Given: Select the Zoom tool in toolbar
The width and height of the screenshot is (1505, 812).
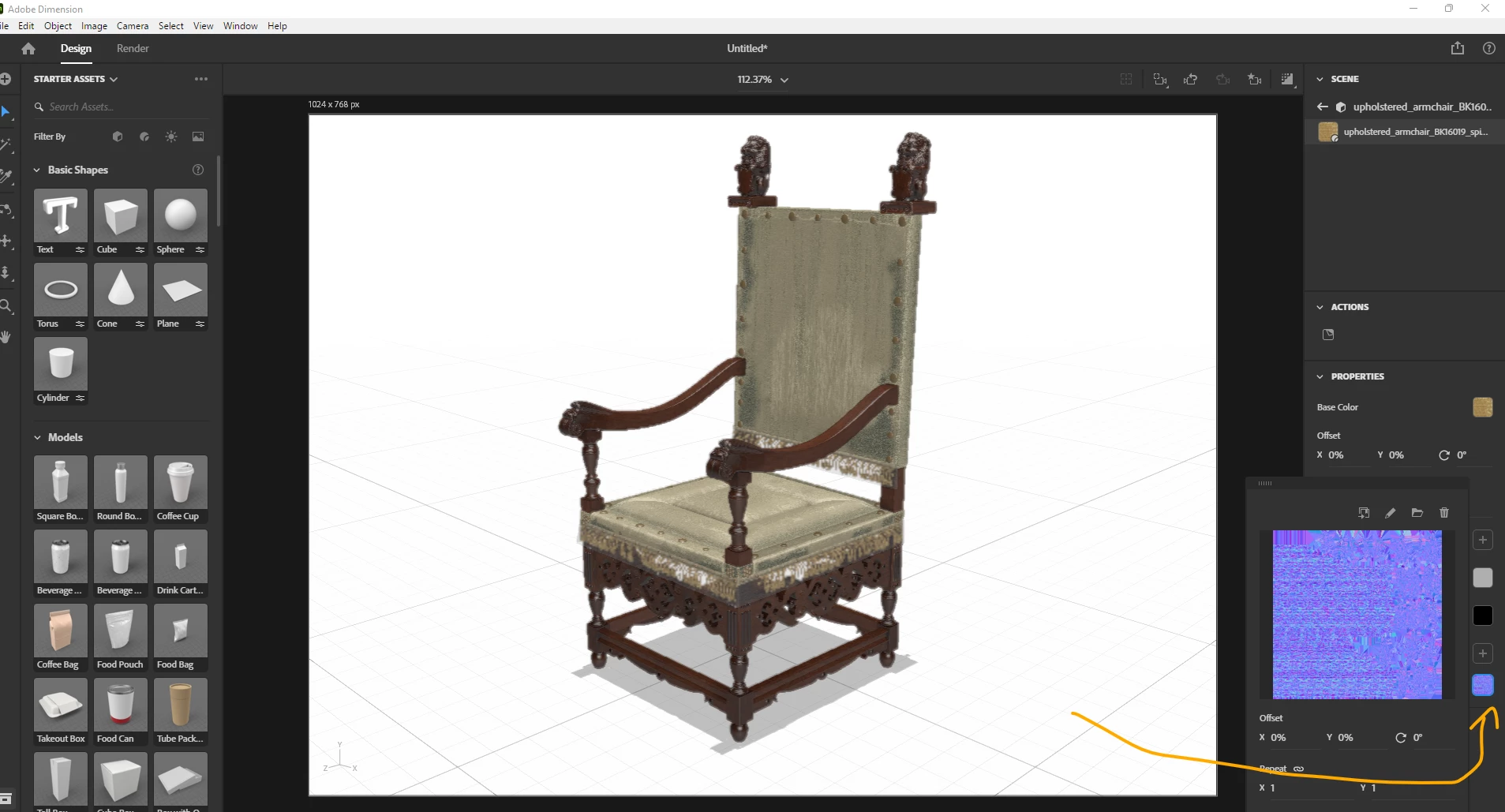Looking at the screenshot, I should [x=6, y=305].
